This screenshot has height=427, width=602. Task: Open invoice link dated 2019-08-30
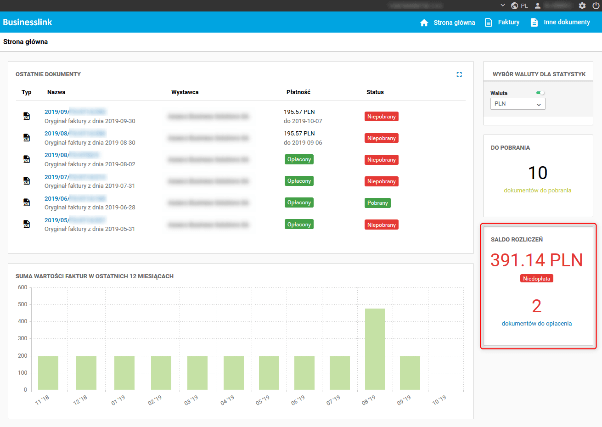(x=75, y=133)
